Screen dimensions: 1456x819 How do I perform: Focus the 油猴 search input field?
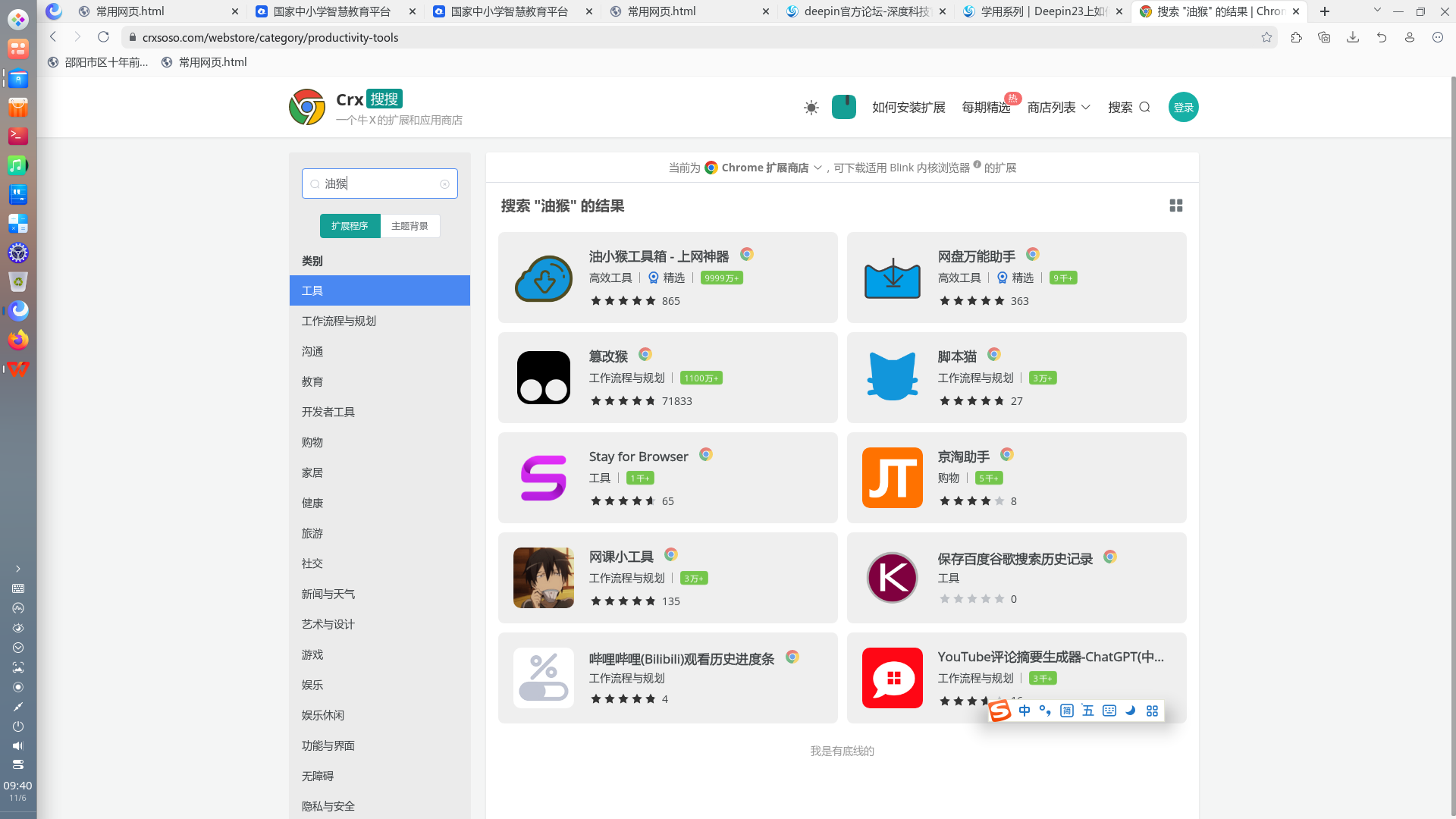pos(380,184)
